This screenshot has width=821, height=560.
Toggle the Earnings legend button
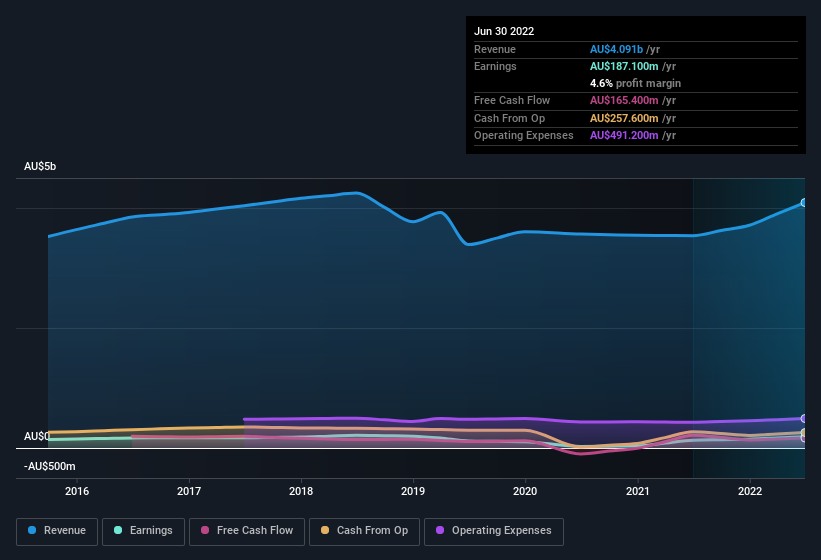pyautogui.click(x=143, y=531)
